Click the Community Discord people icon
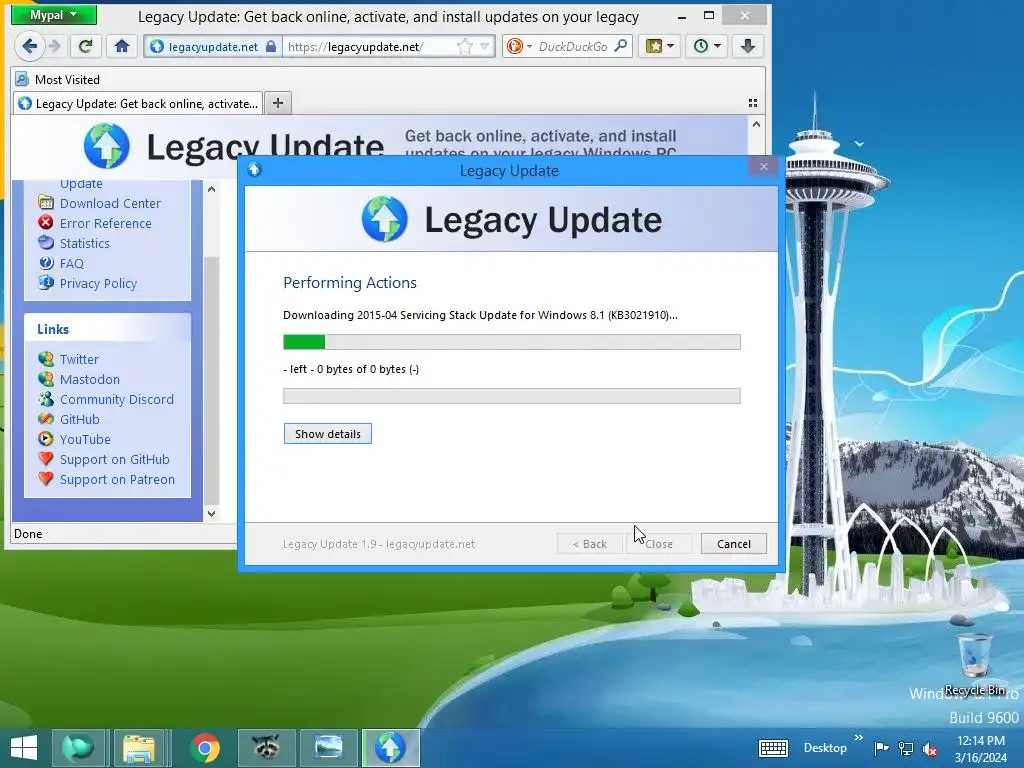This screenshot has height=768, width=1024. [46, 399]
